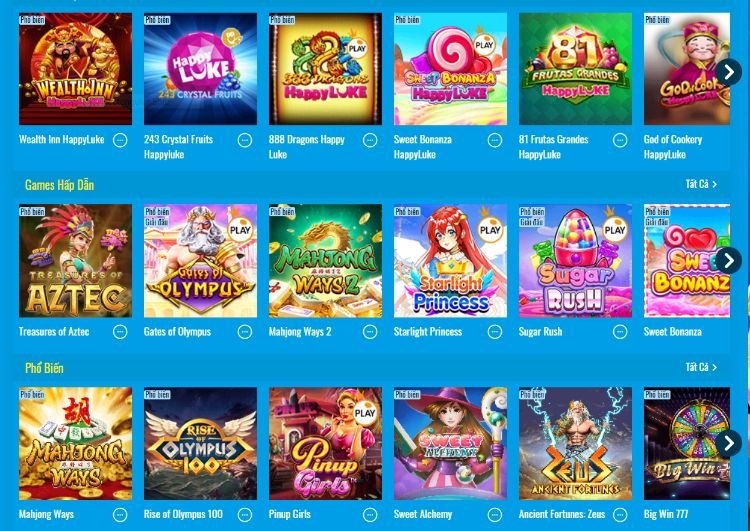Show next games in Games Hấp Dẫn row
750x531 pixels.
[x=728, y=261]
